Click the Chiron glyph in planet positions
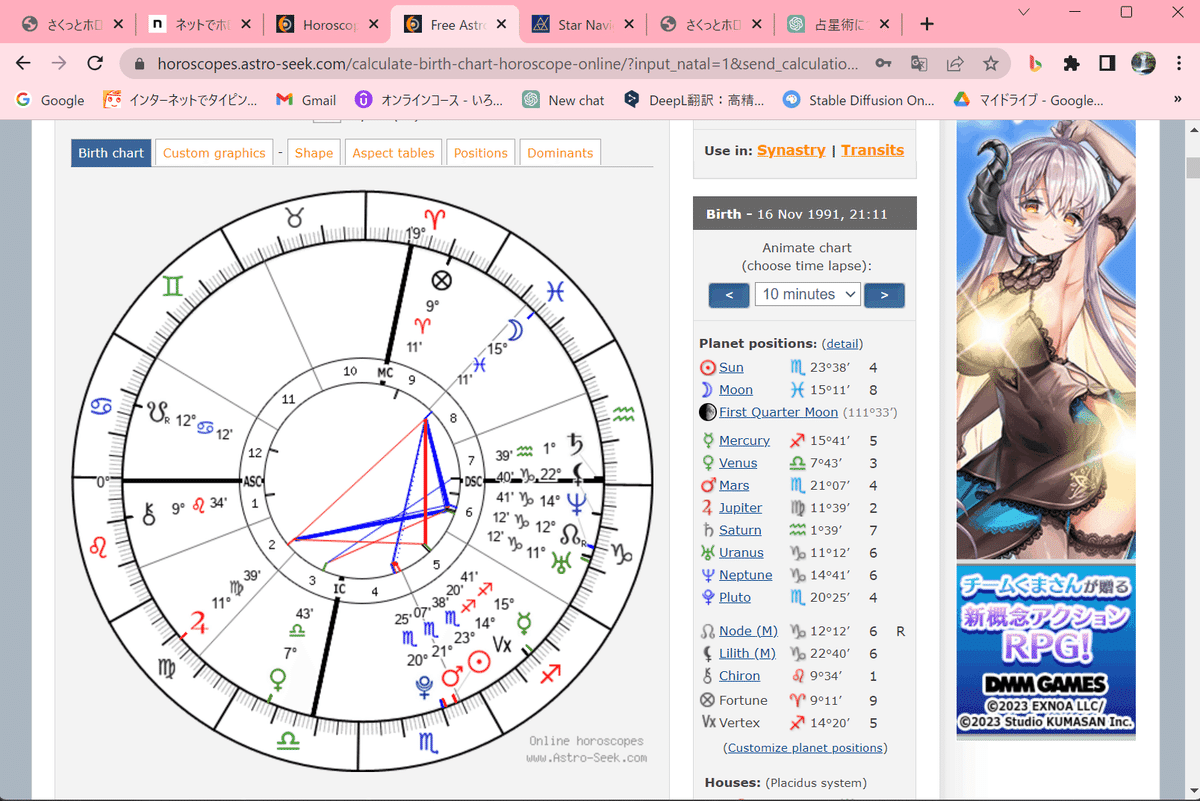 click(x=708, y=676)
